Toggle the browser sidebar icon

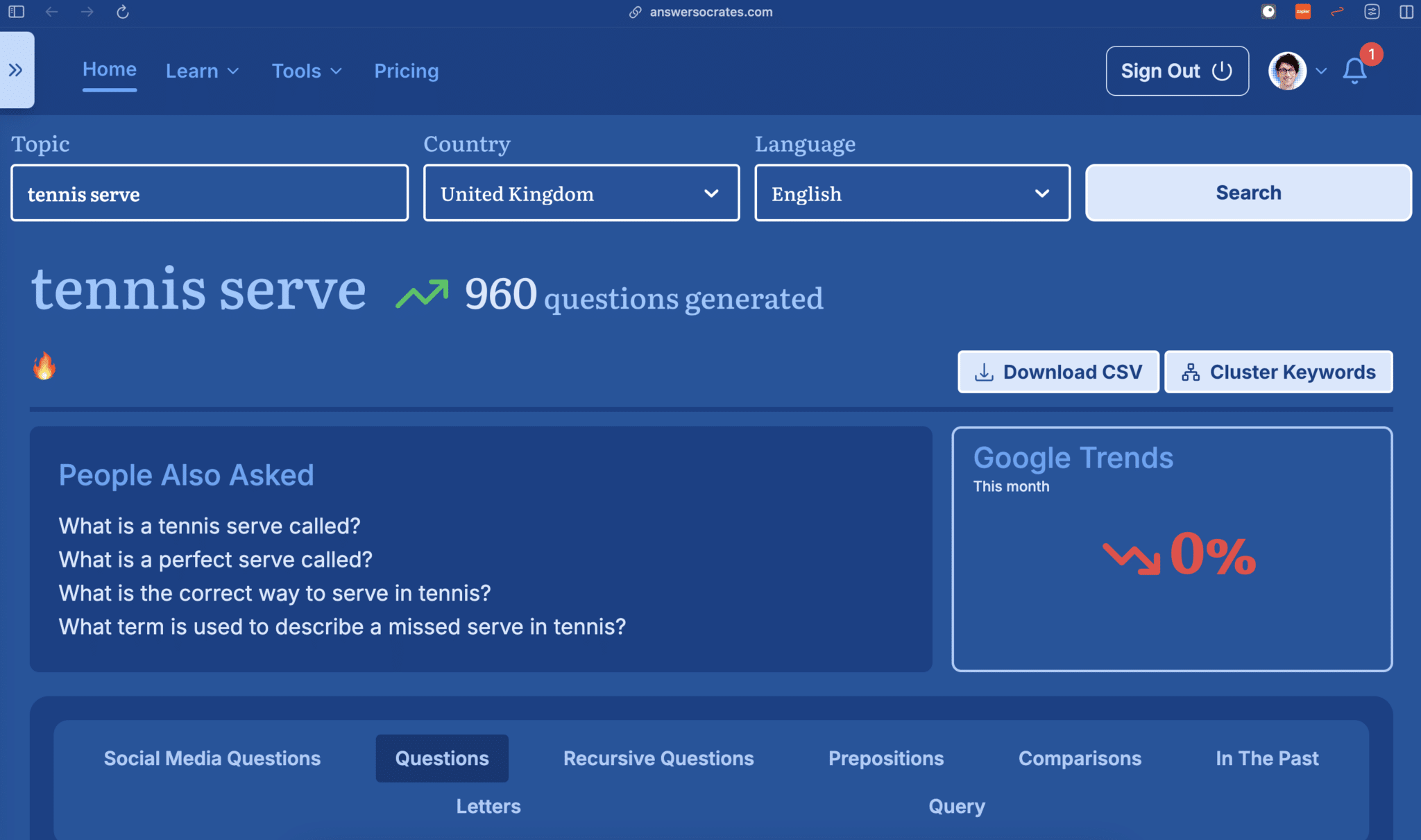pos(17,12)
